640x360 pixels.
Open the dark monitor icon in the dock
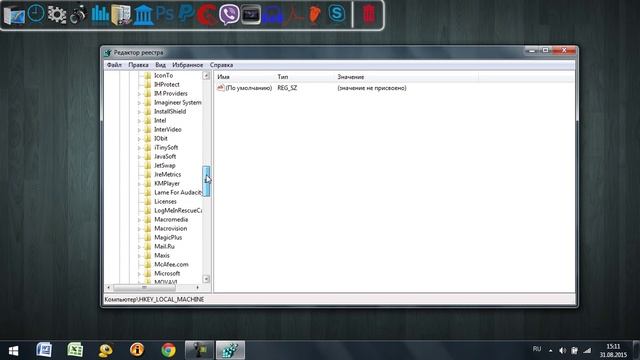tap(251, 15)
